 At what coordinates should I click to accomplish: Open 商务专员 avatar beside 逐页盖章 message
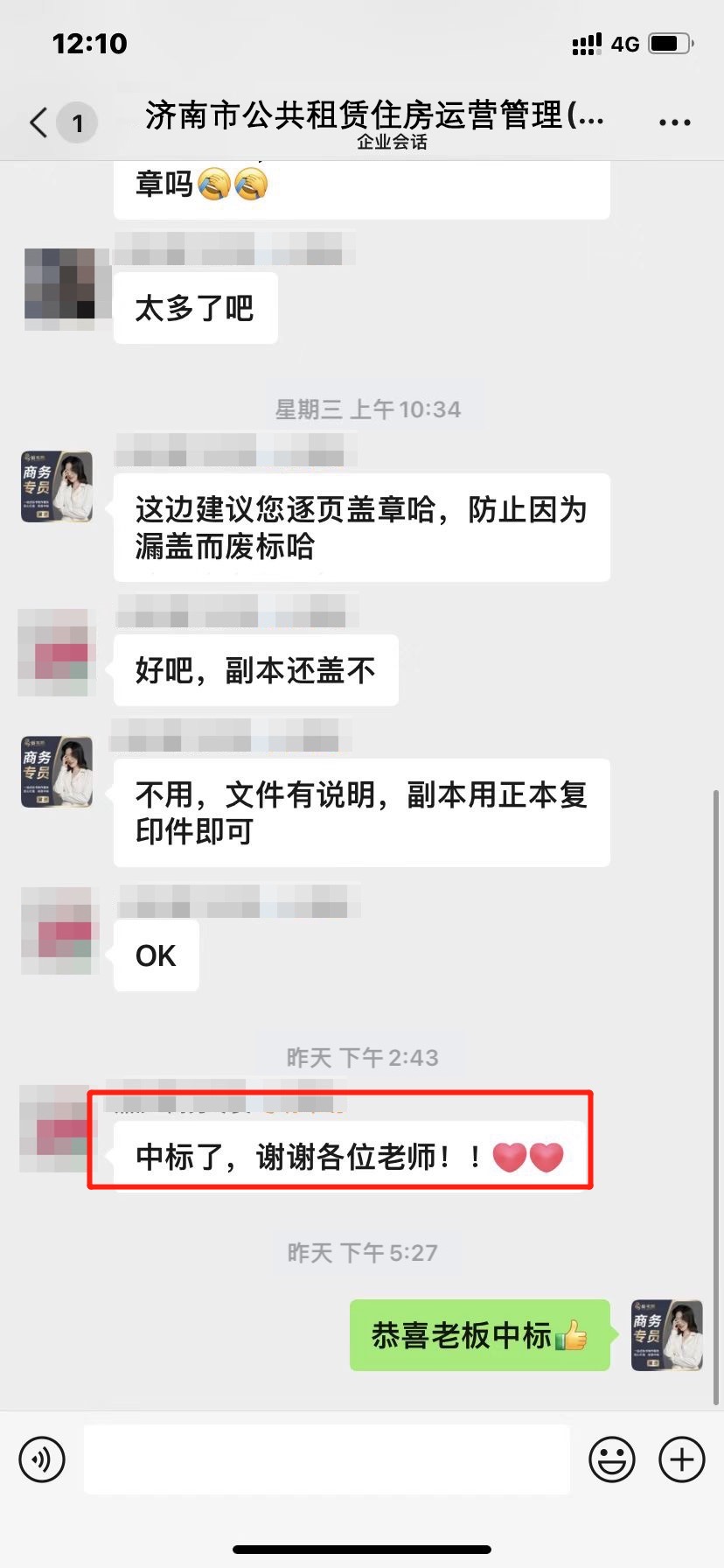57,486
